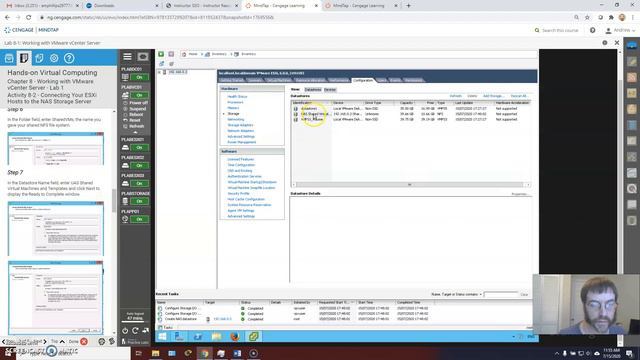This screenshot has height=360, width=640.
Task: Toggle the On button for PLABESXI02
Action: click(x=139, y=165)
